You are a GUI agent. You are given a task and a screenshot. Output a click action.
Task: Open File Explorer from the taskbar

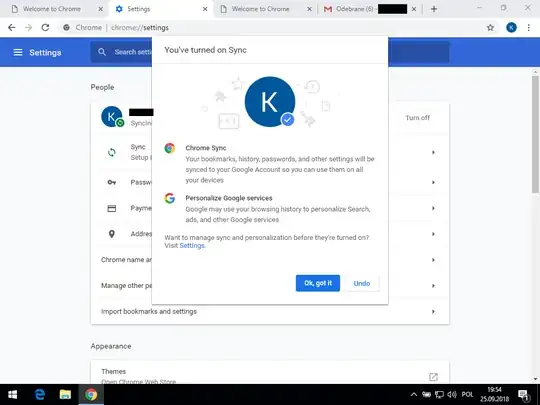point(65,394)
